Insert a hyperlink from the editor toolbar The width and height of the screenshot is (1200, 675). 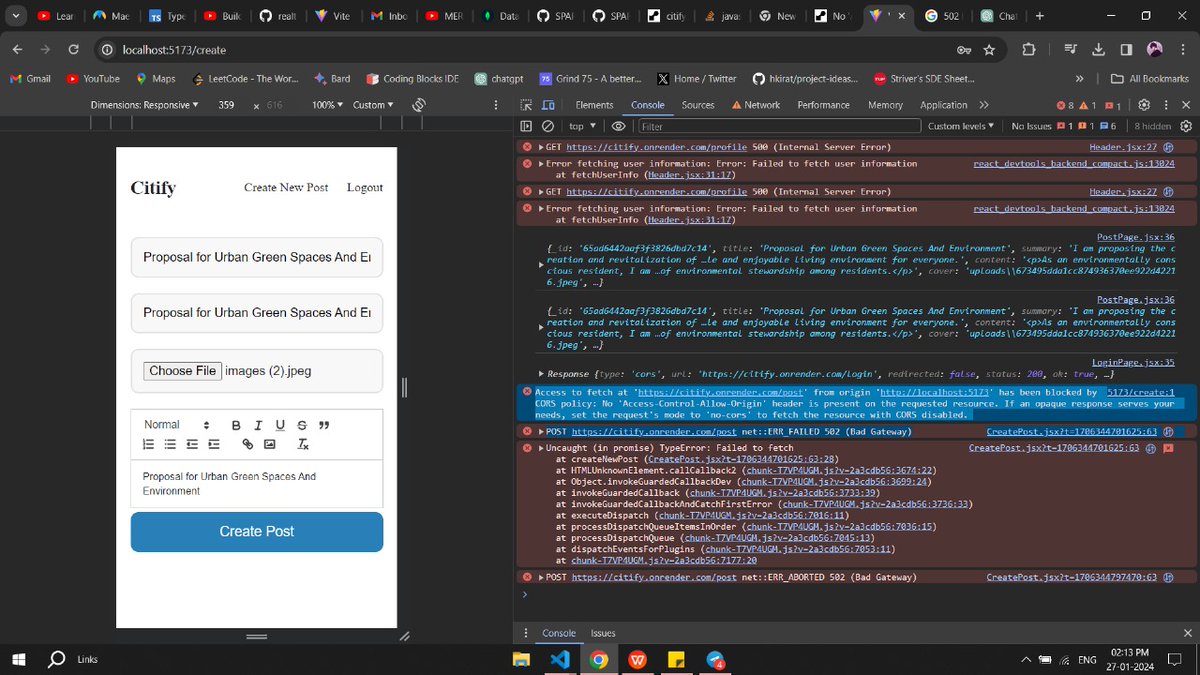point(247,443)
